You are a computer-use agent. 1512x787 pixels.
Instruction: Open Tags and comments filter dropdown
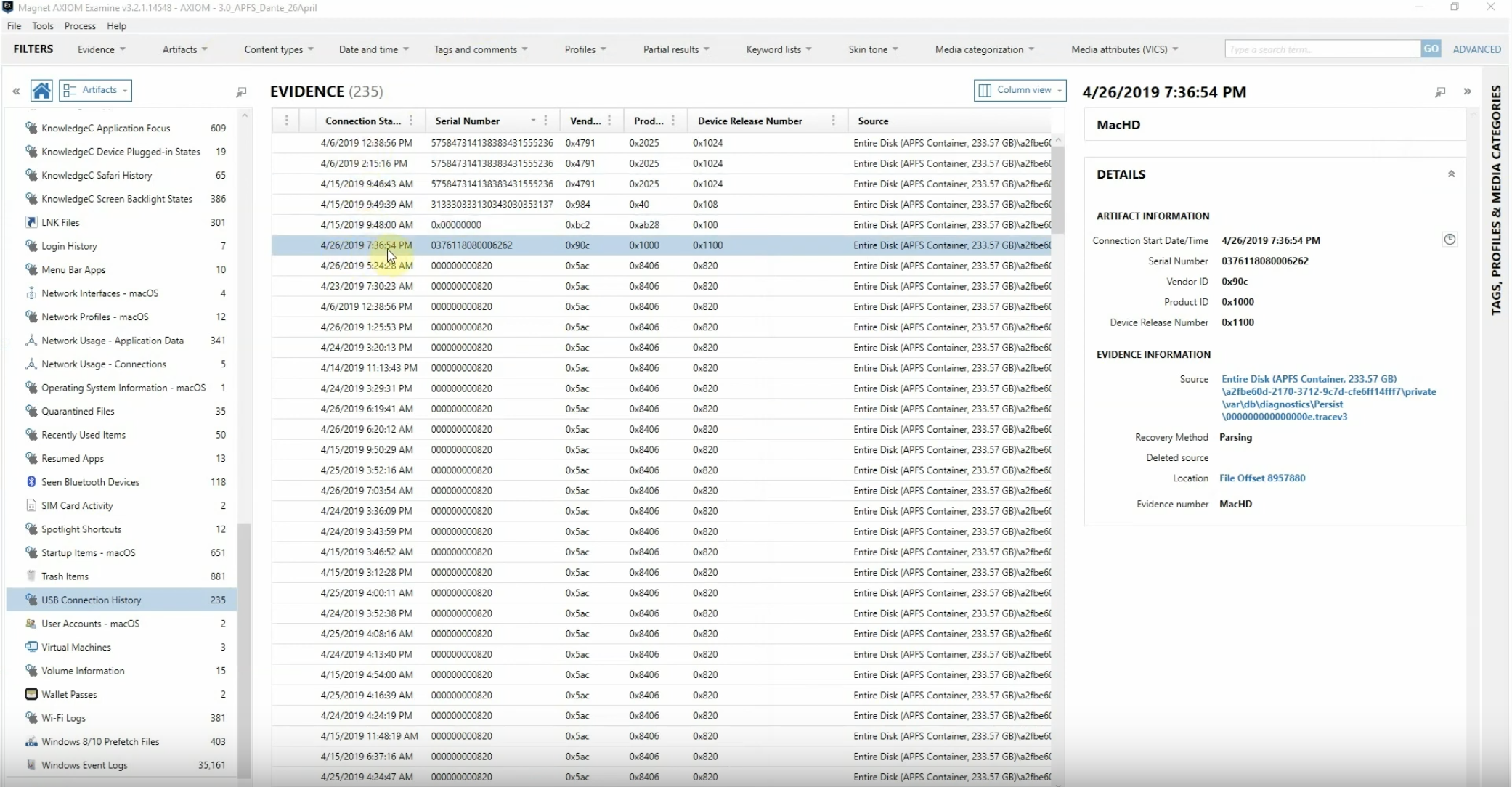tap(481, 49)
